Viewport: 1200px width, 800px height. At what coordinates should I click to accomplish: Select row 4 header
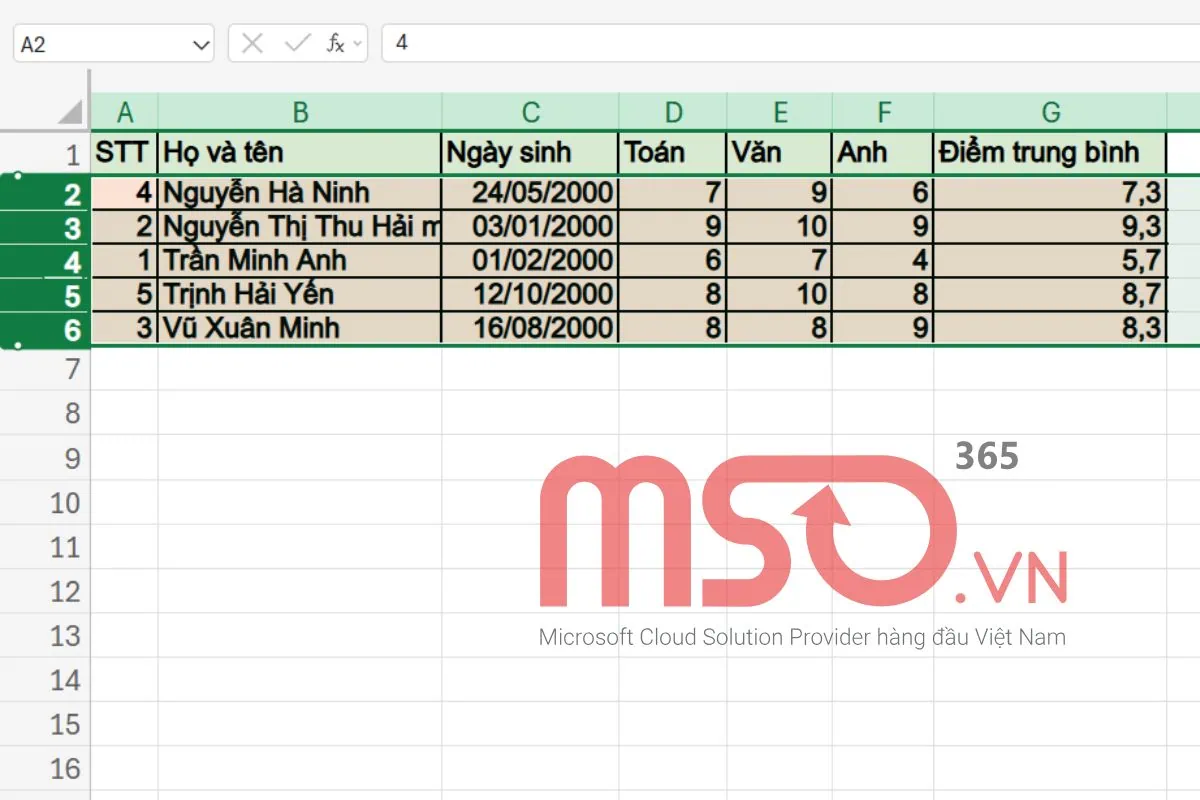click(71, 262)
